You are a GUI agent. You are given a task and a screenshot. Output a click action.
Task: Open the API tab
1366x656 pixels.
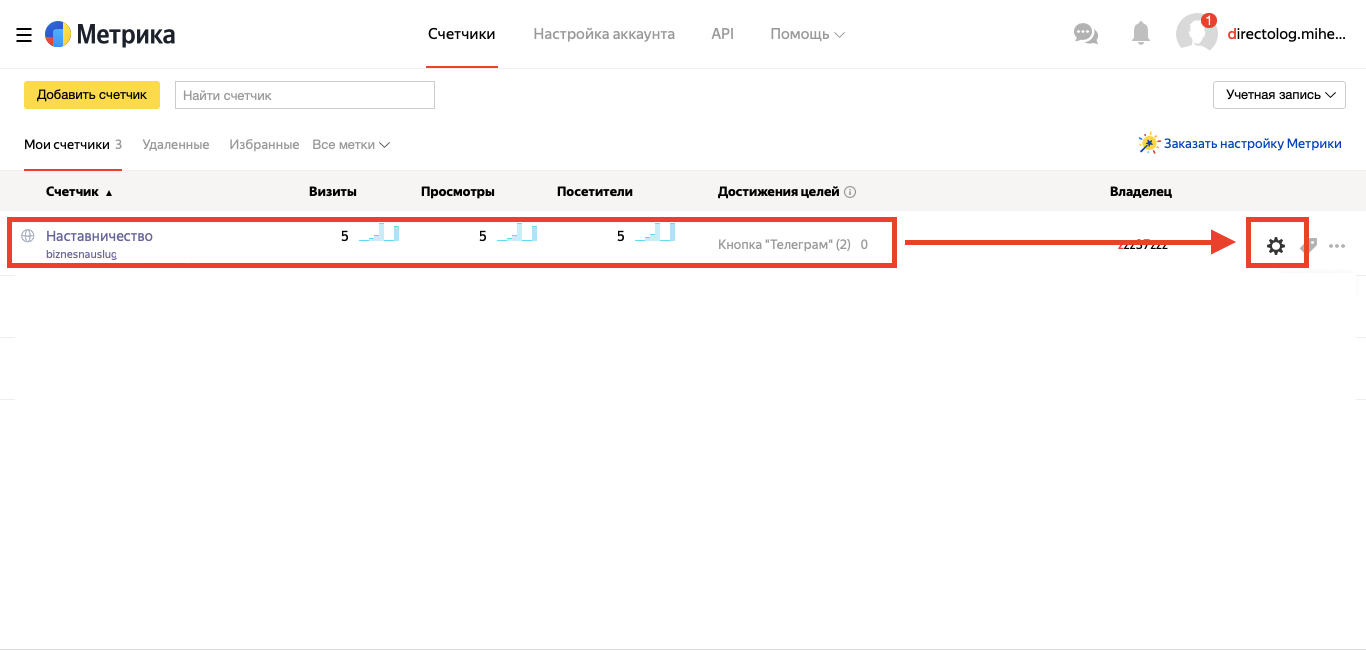click(x=722, y=34)
